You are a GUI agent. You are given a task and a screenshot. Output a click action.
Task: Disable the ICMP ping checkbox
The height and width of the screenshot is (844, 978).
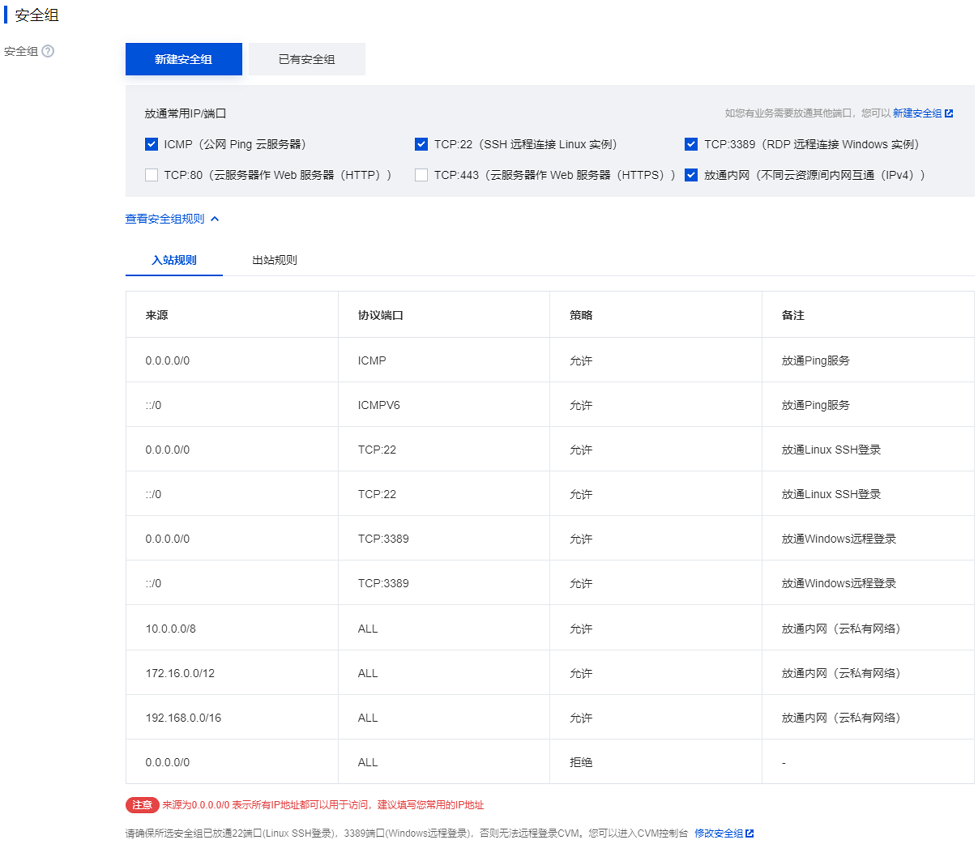151,143
